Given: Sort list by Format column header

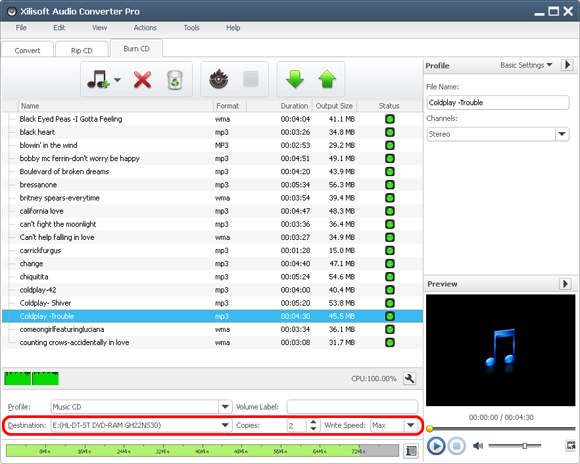Looking at the screenshot, I should (x=230, y=106).
